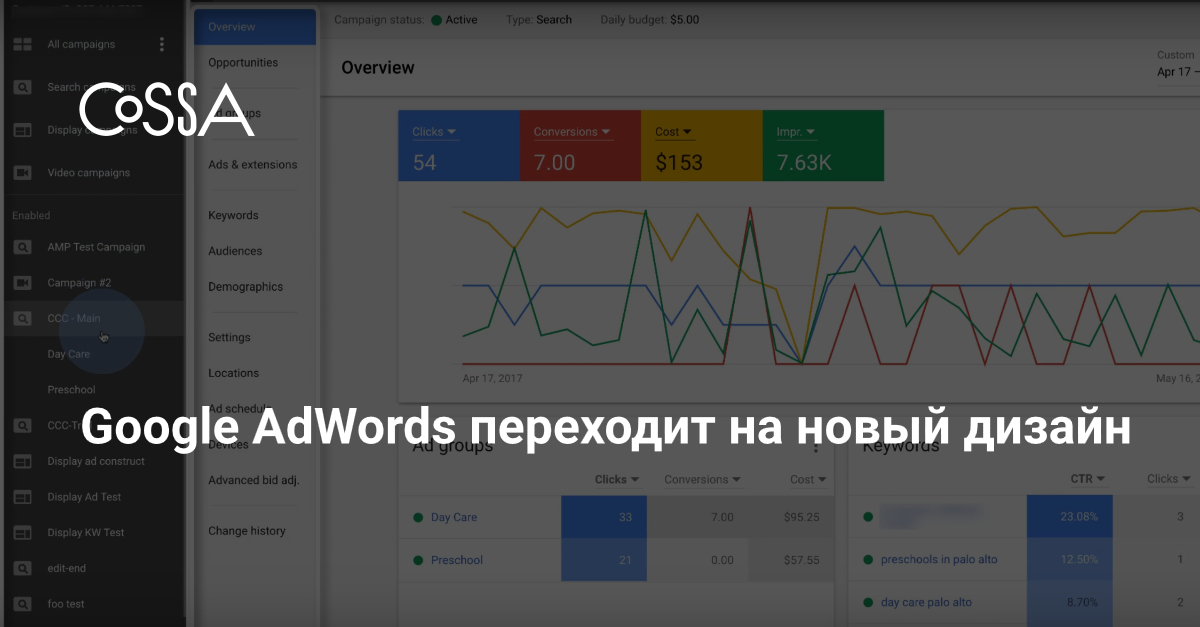This screenshot has width=1200, height=627.
Task: Open the Audiences page
Action: tap(235, 251)
